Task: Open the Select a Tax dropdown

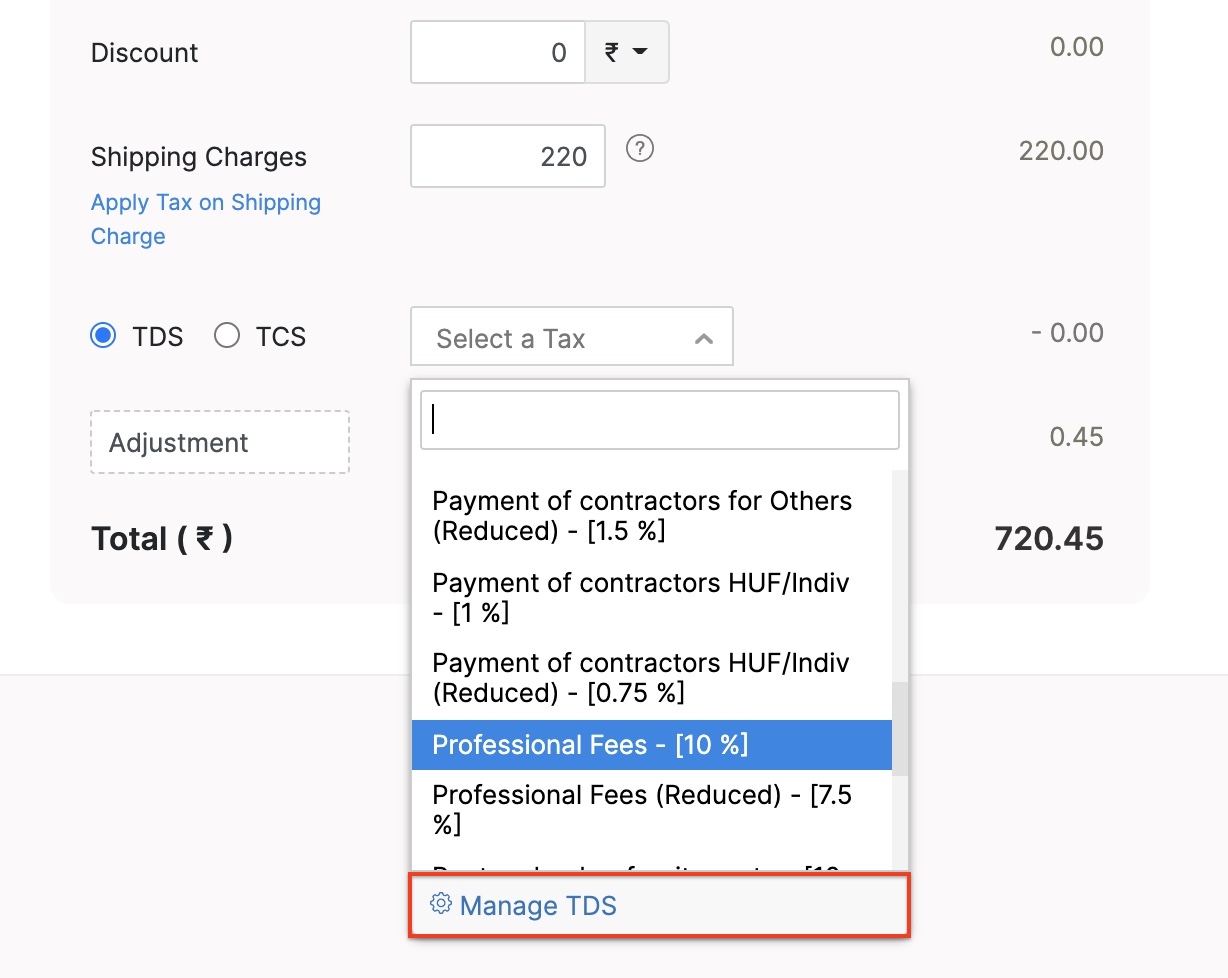Action: 571,337
